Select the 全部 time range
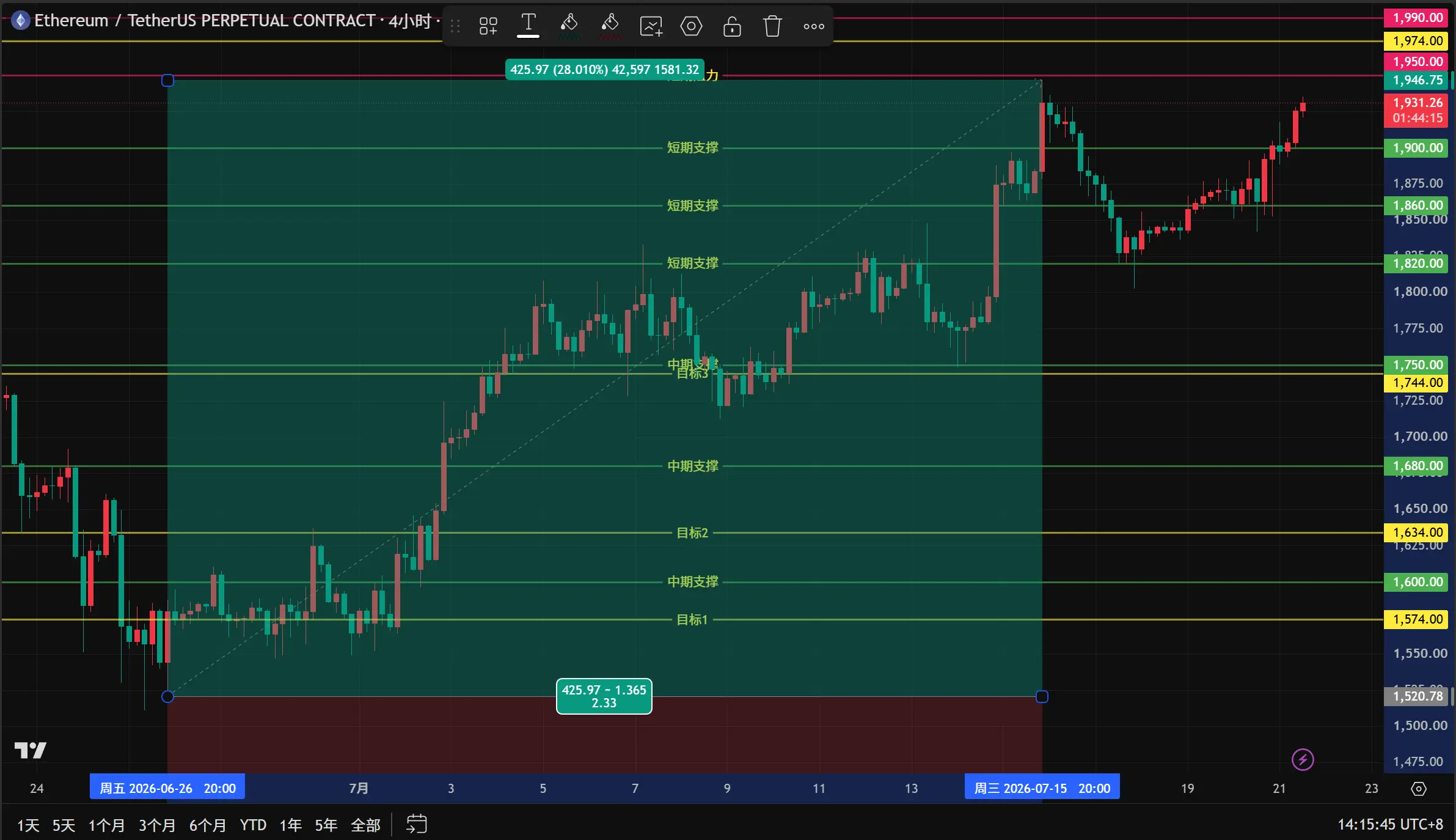Screen dimensions: 1456x840 click(365, 825)
